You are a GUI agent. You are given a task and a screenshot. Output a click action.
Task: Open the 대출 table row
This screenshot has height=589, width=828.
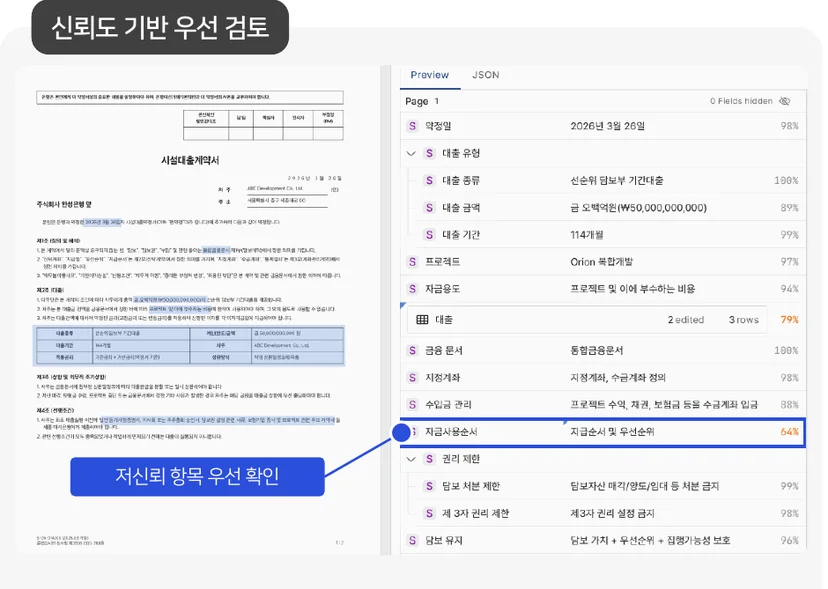tap(587, 320)
